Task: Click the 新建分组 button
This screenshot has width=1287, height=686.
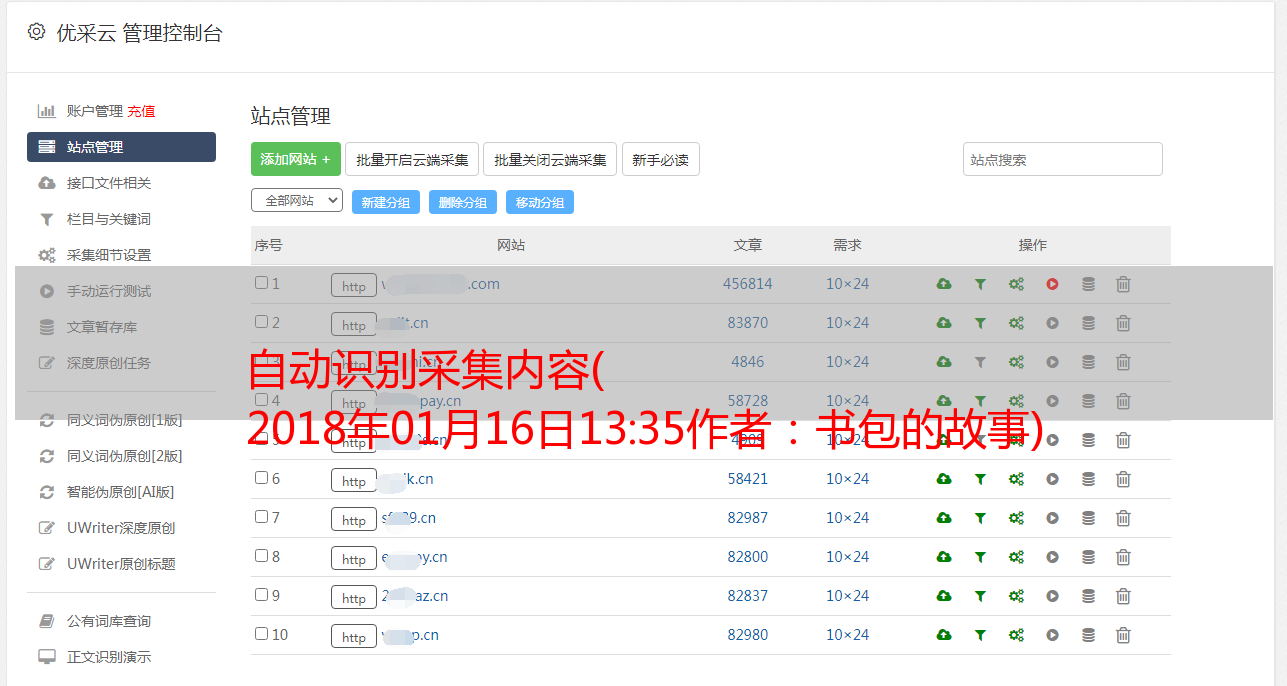Action: (x=386, y=202)
